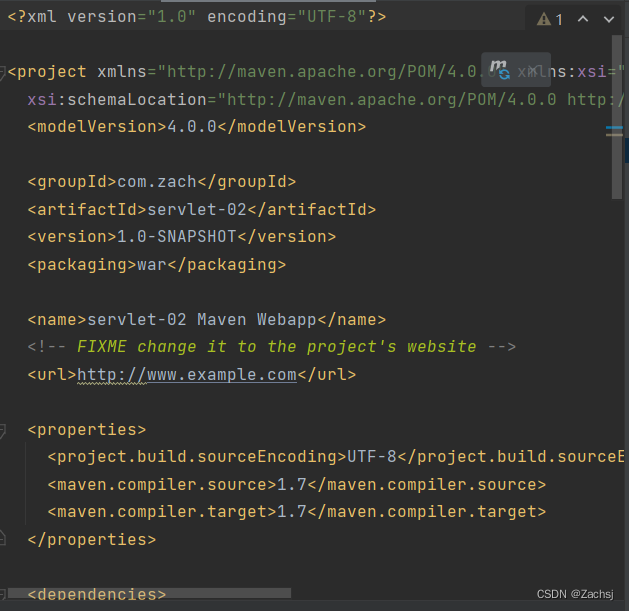Click the modelVersion value 4.0.0
629x611 pixels.
pyautogui.click(x=192, y=127)
